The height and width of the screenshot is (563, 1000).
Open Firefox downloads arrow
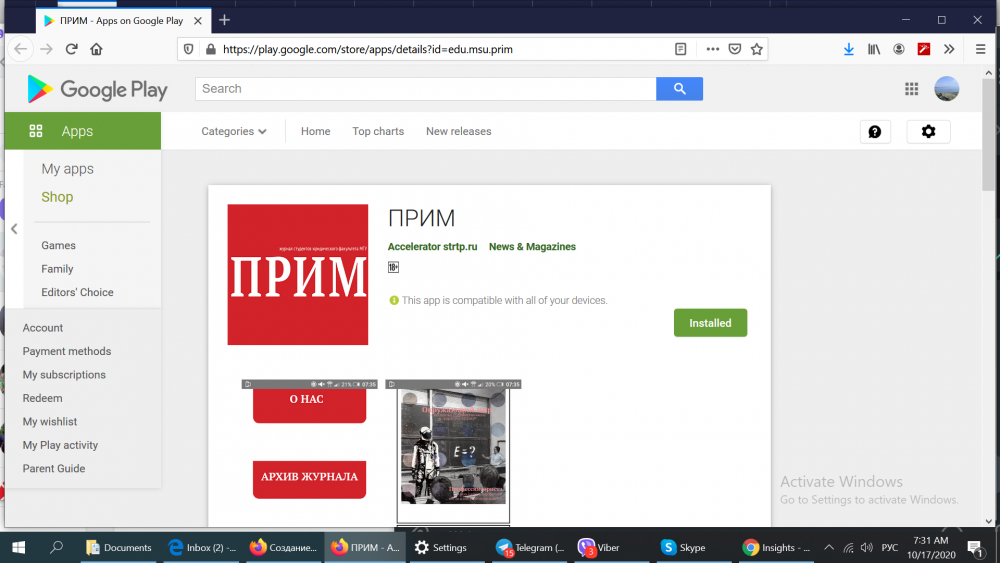click(848, 49)
